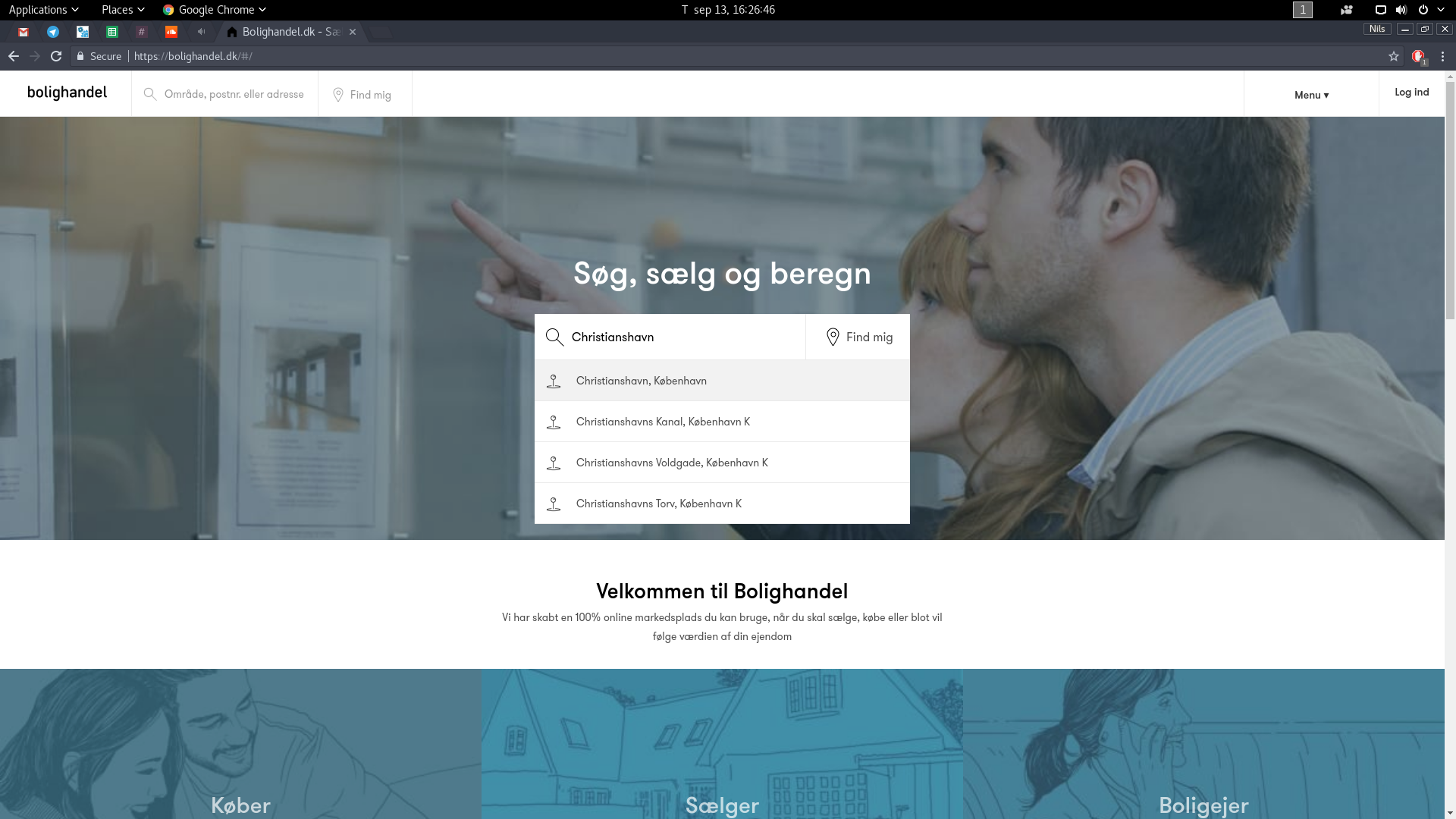Image resolution: width=1456 pixels, height=819 pixels.
Task: Click pin icon beside Christianshavns Torv
Action: [x=554, y=504]
